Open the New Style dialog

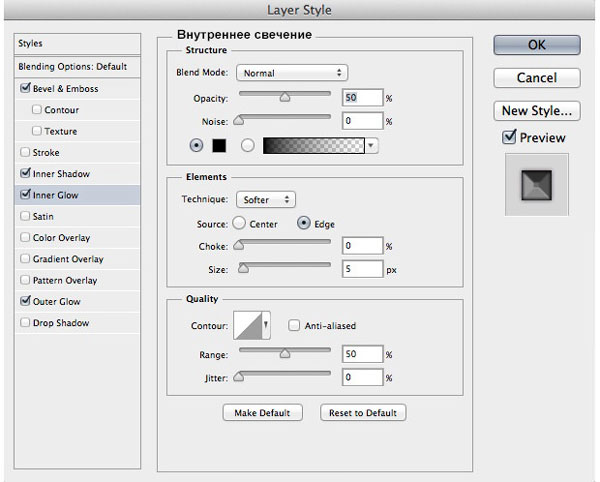[537, 111]
